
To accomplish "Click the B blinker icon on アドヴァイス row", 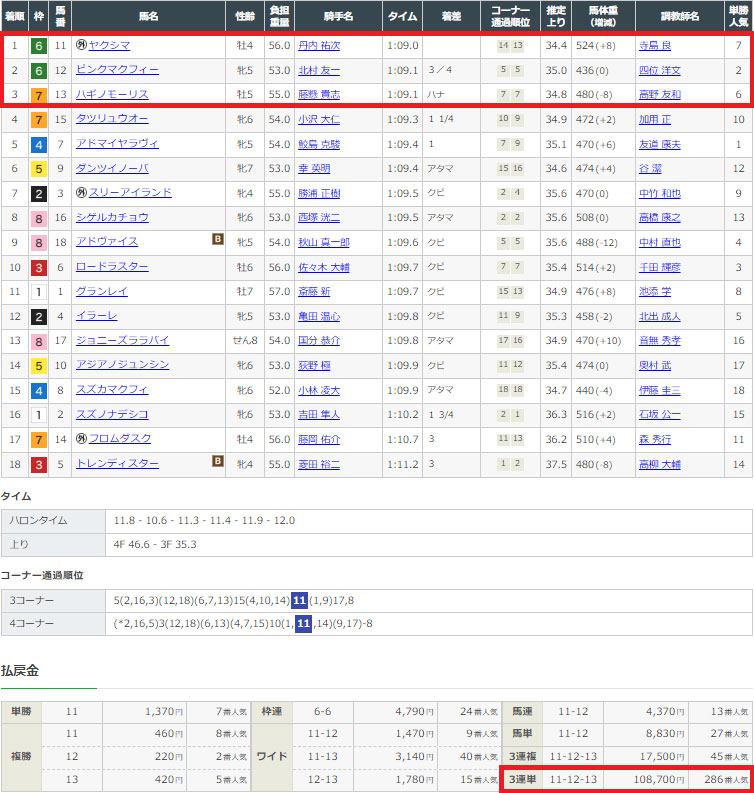I will point(217,241).
